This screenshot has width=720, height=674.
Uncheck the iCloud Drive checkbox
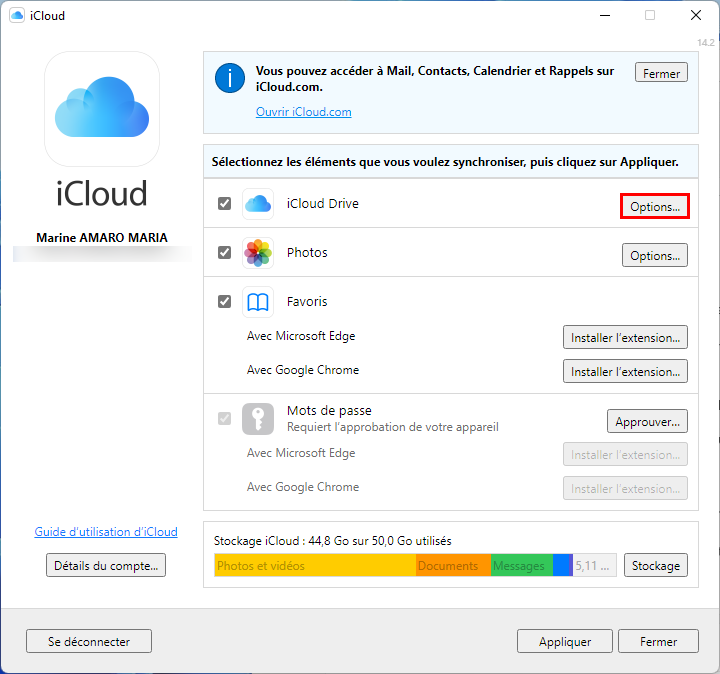click(x=225, y=203)
